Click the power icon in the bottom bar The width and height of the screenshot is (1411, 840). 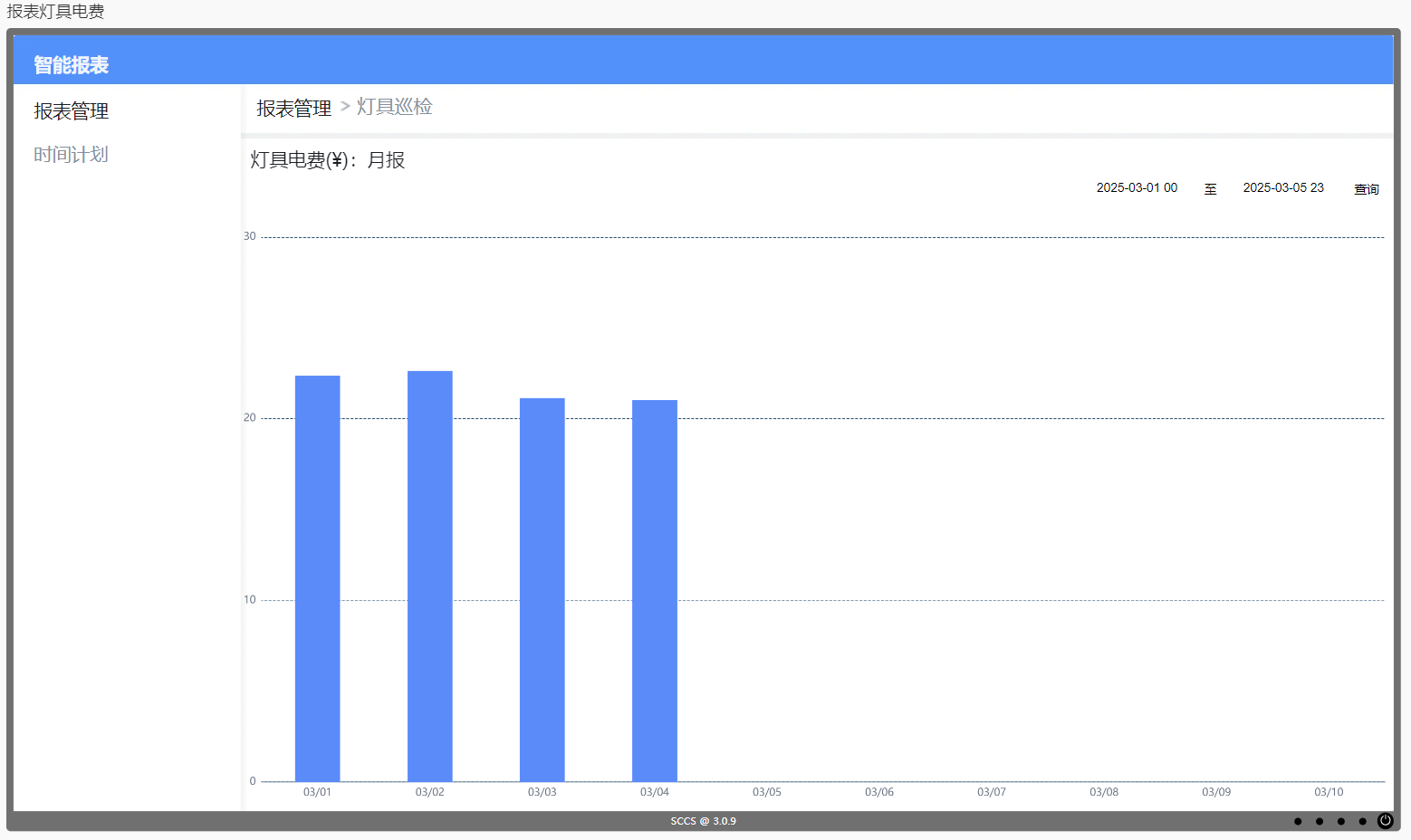[x=1385, y=821]
